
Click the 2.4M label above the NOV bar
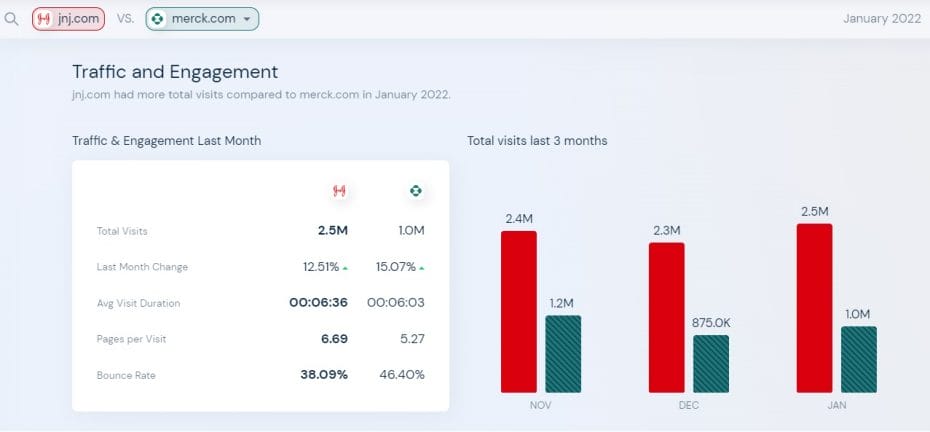tap(519, 218)
